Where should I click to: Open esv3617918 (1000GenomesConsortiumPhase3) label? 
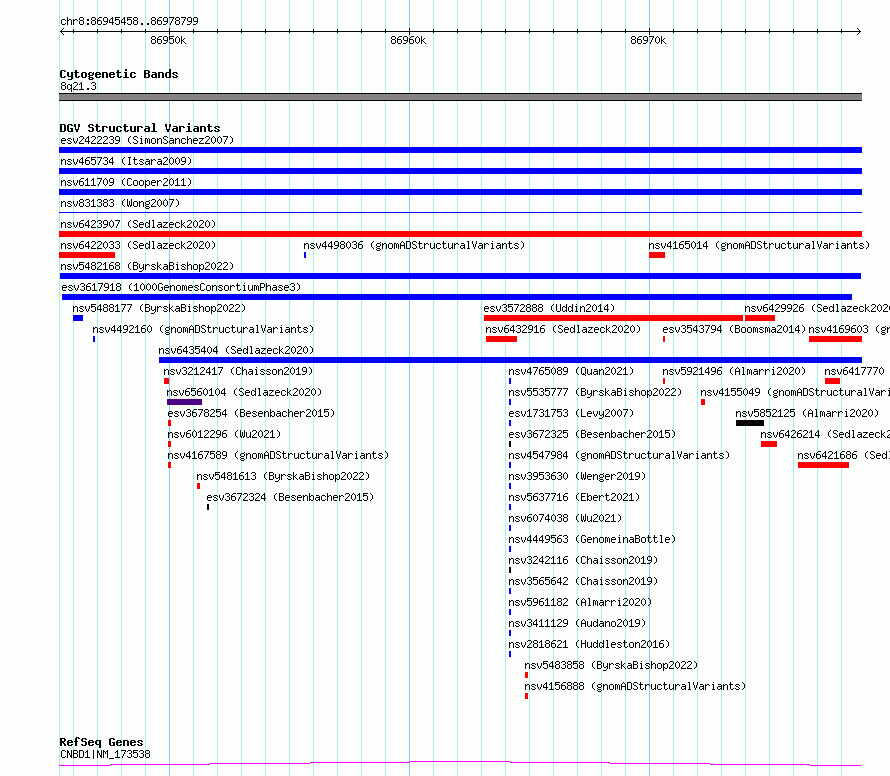click(181, 287)
